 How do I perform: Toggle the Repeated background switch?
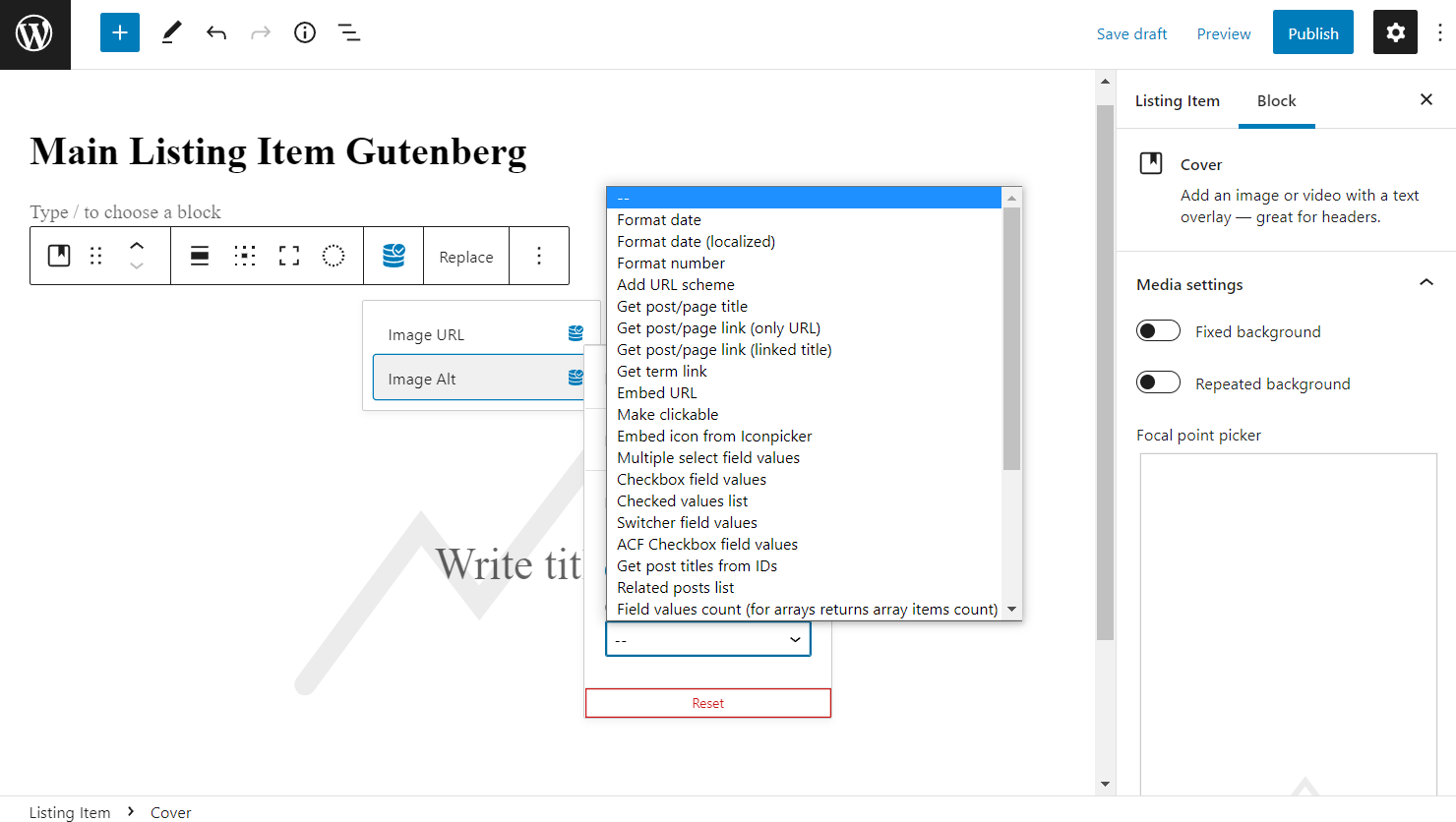(x=1158, y=382)
